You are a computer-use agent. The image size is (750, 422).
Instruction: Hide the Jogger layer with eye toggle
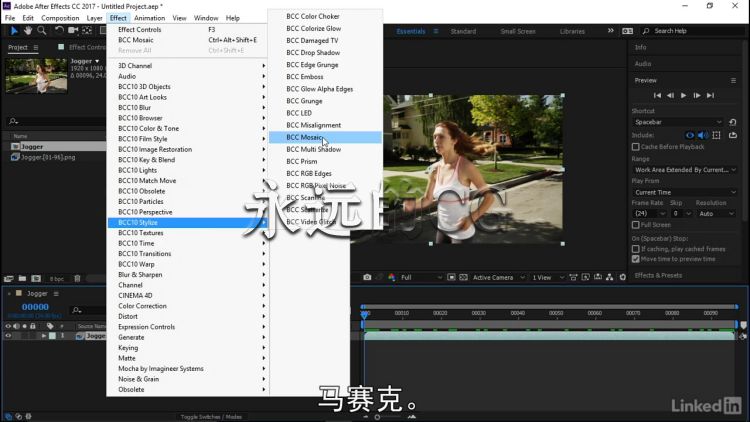coord(8,336)
